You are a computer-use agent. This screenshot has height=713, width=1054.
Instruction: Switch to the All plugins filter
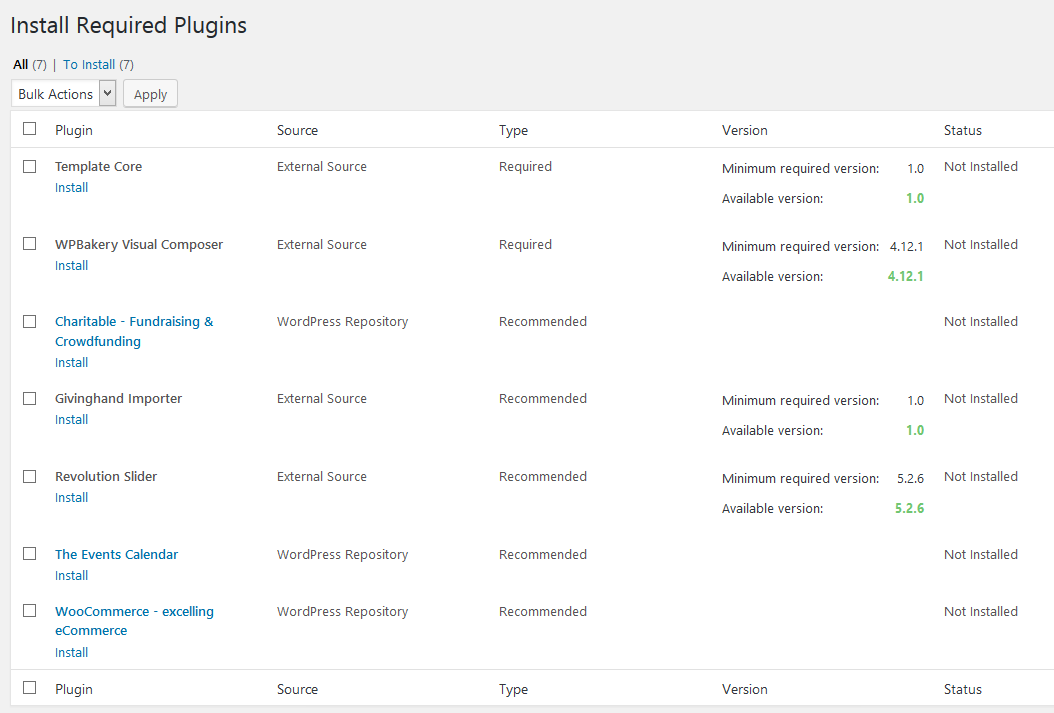click(20, 64)
